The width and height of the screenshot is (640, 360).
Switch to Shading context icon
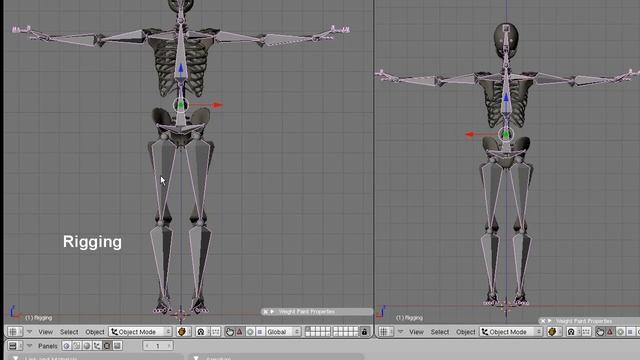pos(87,346)
